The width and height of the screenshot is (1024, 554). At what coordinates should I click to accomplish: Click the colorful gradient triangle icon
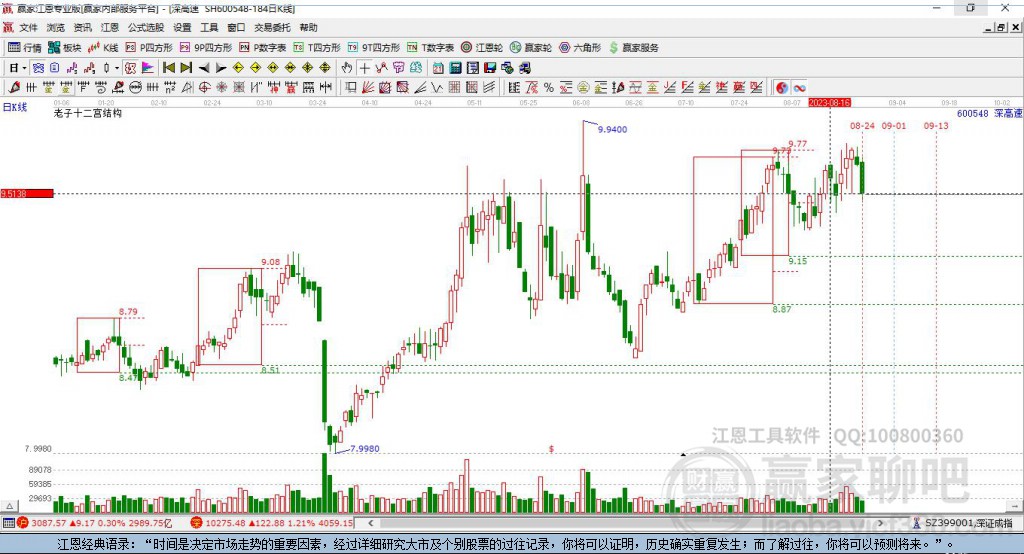tap(148, 68)
